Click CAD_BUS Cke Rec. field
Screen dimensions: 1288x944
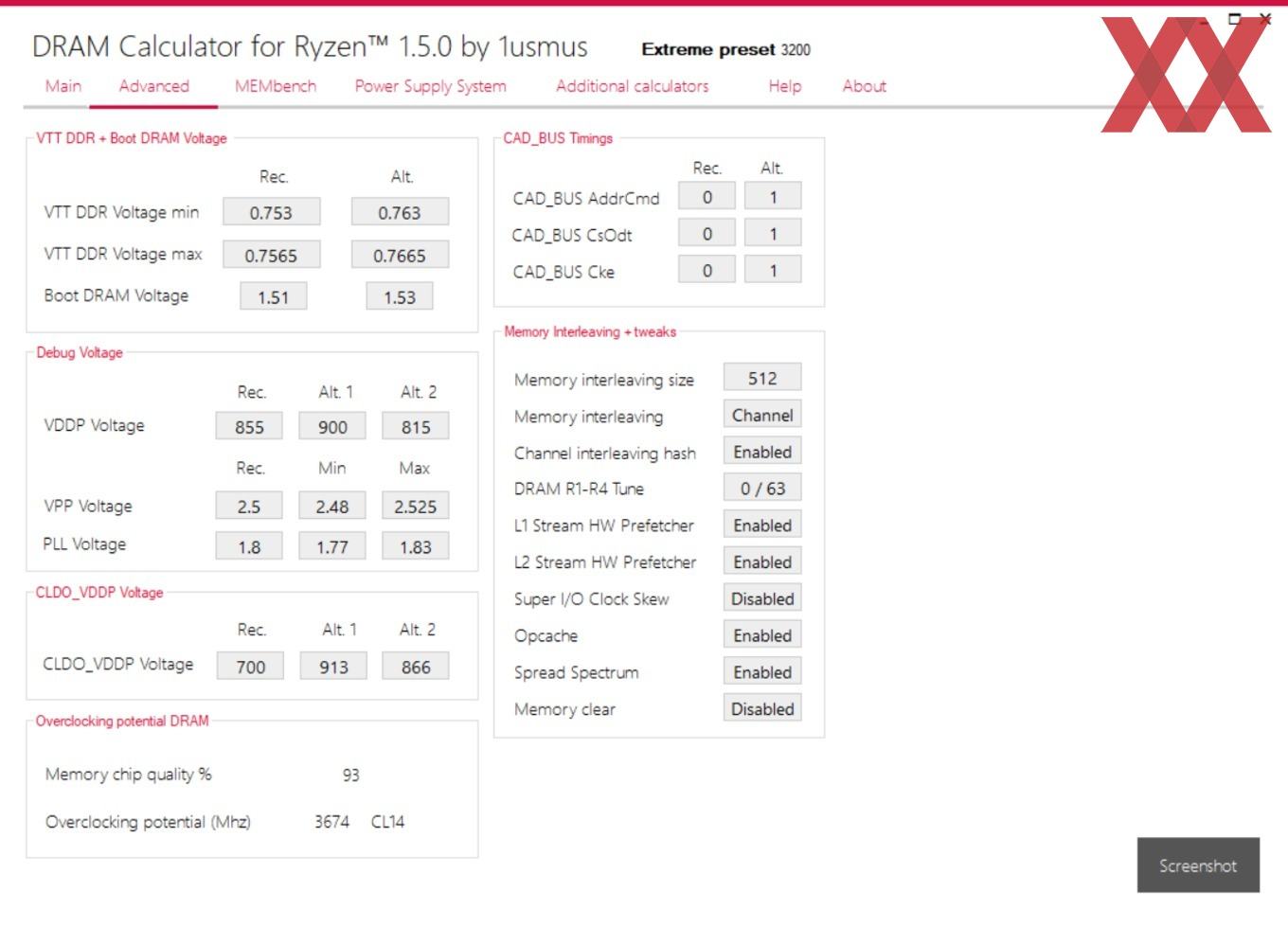tap(707, 271)
